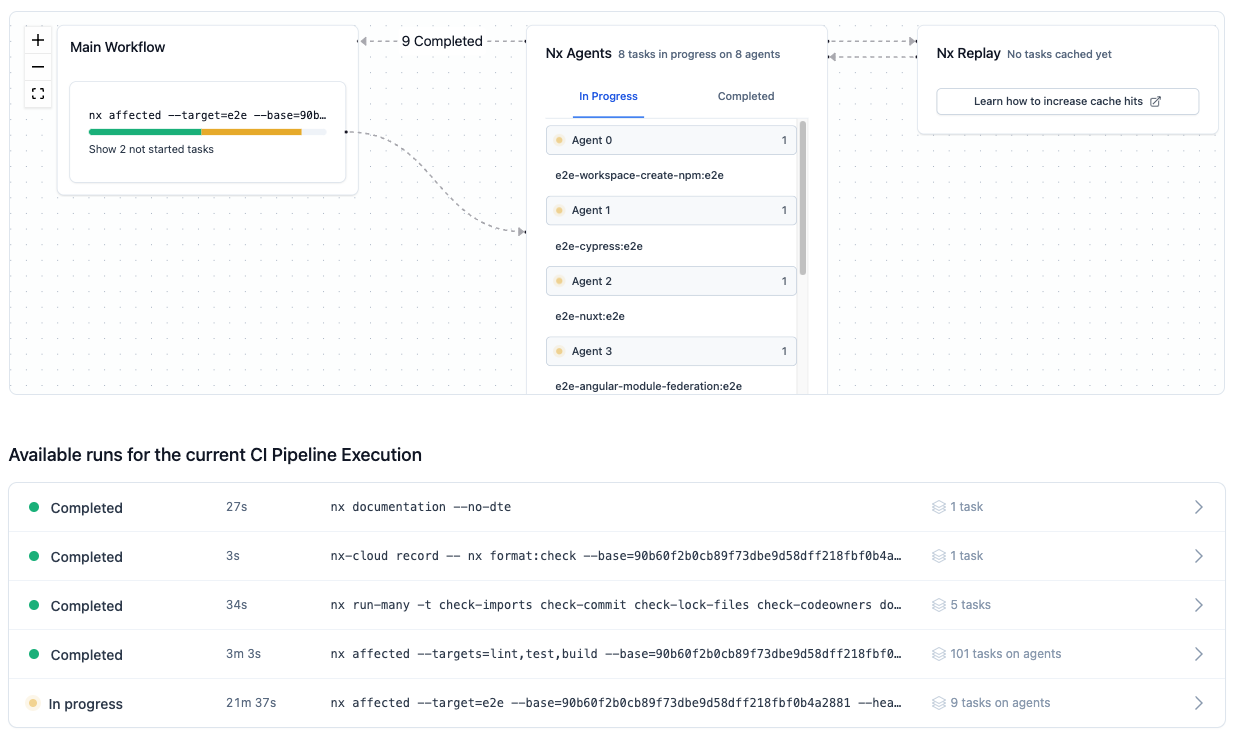Click layers icon beside 101 tasks on agents
Viewport: 1234px width, 735px height.
[x=938, y=654]
